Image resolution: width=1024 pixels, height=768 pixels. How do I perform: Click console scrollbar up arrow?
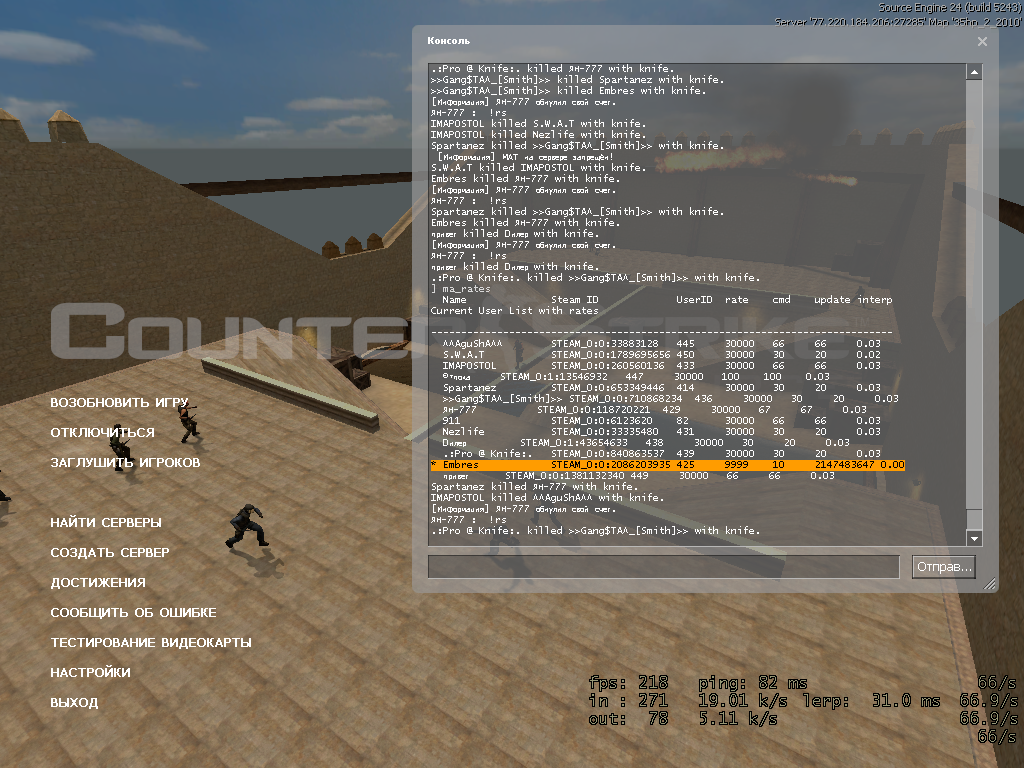point(974,72)
